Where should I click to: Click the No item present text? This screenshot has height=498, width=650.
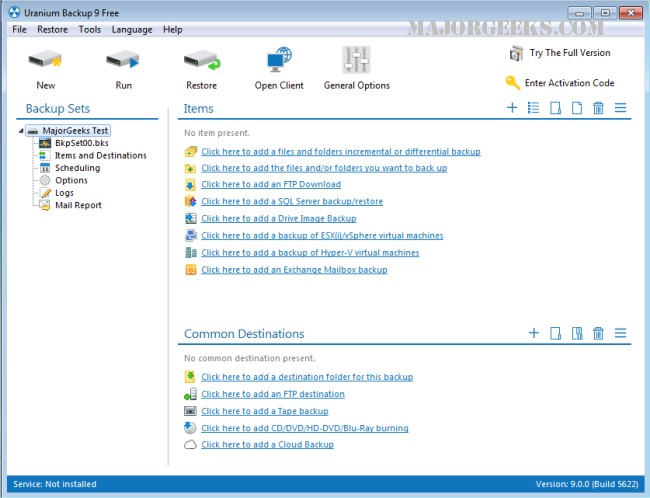pos(217,133)
